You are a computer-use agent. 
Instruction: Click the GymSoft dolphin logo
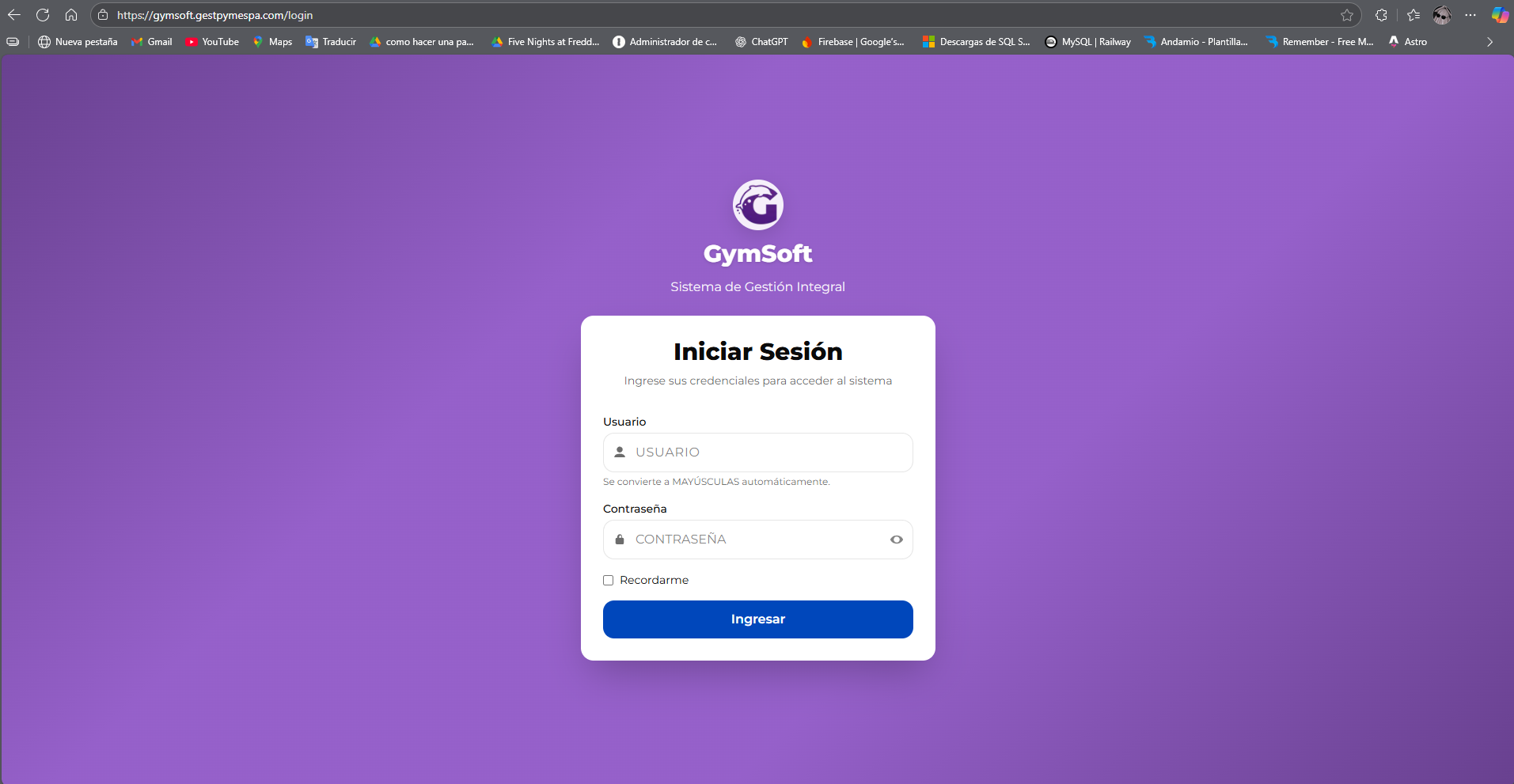tap(757, 203)
